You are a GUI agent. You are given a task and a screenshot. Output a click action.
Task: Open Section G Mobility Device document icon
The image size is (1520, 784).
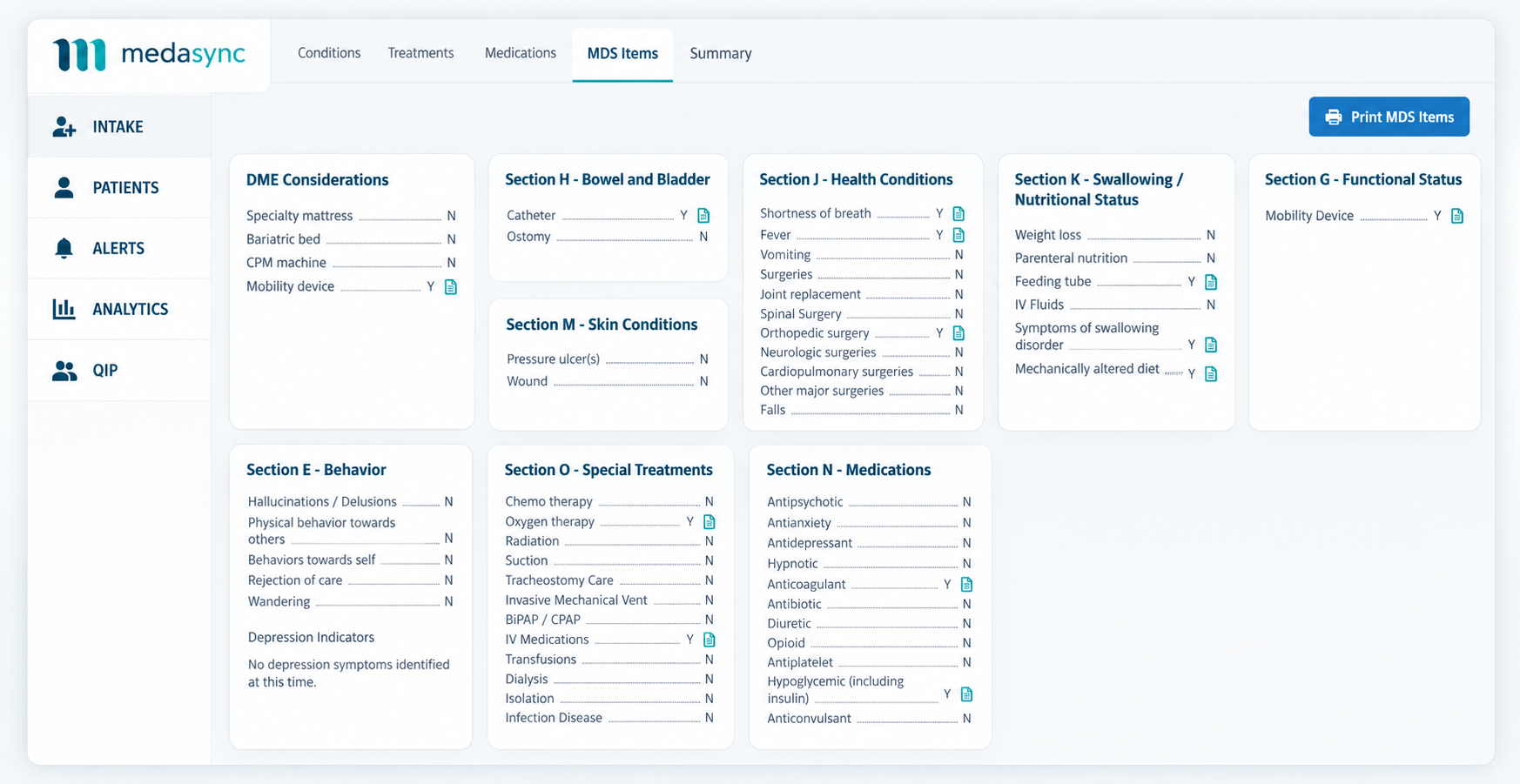(x=1457, y=216)
